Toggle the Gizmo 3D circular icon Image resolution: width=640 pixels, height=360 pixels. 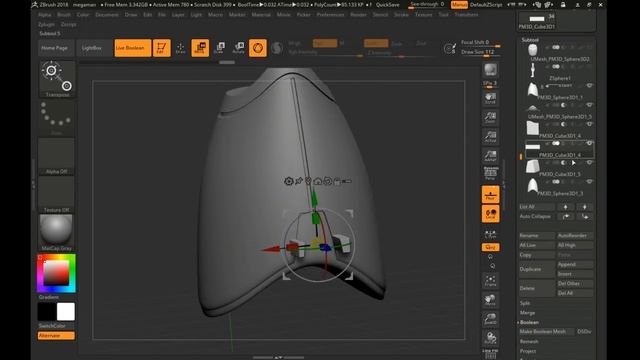click(258, 48)
